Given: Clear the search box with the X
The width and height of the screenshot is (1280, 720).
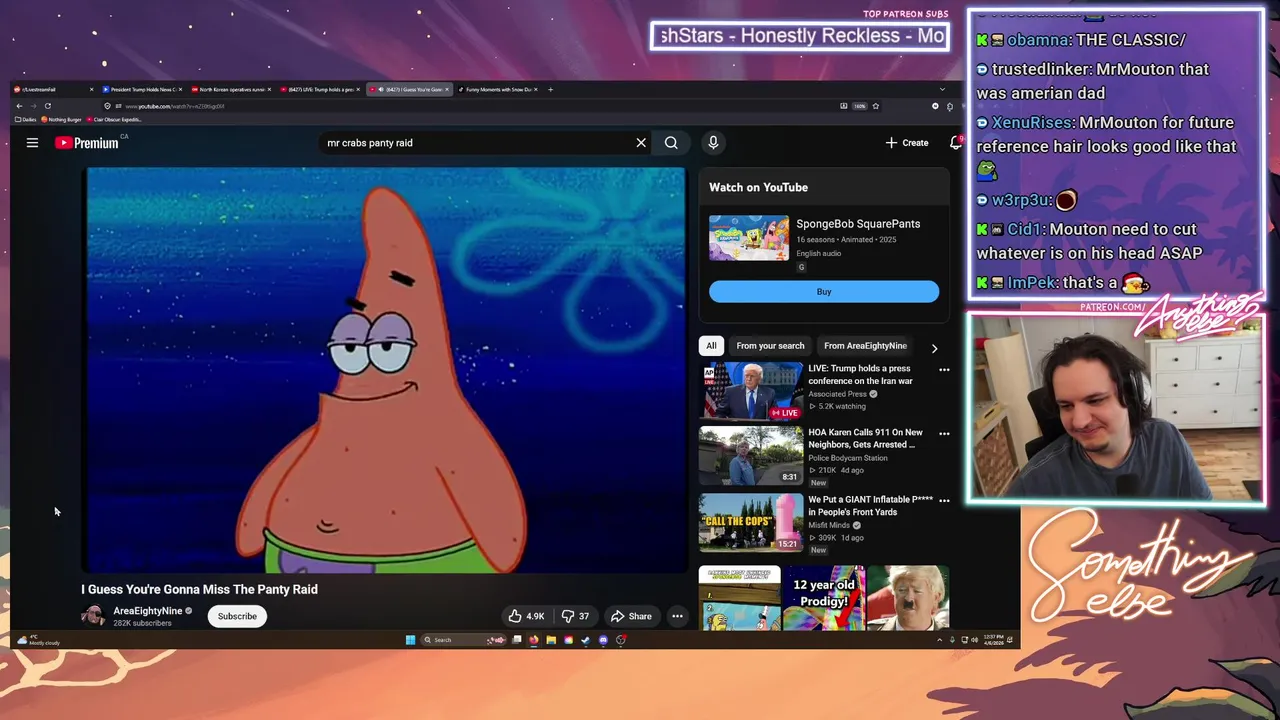Looking at the screenshot, I should click(641, 143).
